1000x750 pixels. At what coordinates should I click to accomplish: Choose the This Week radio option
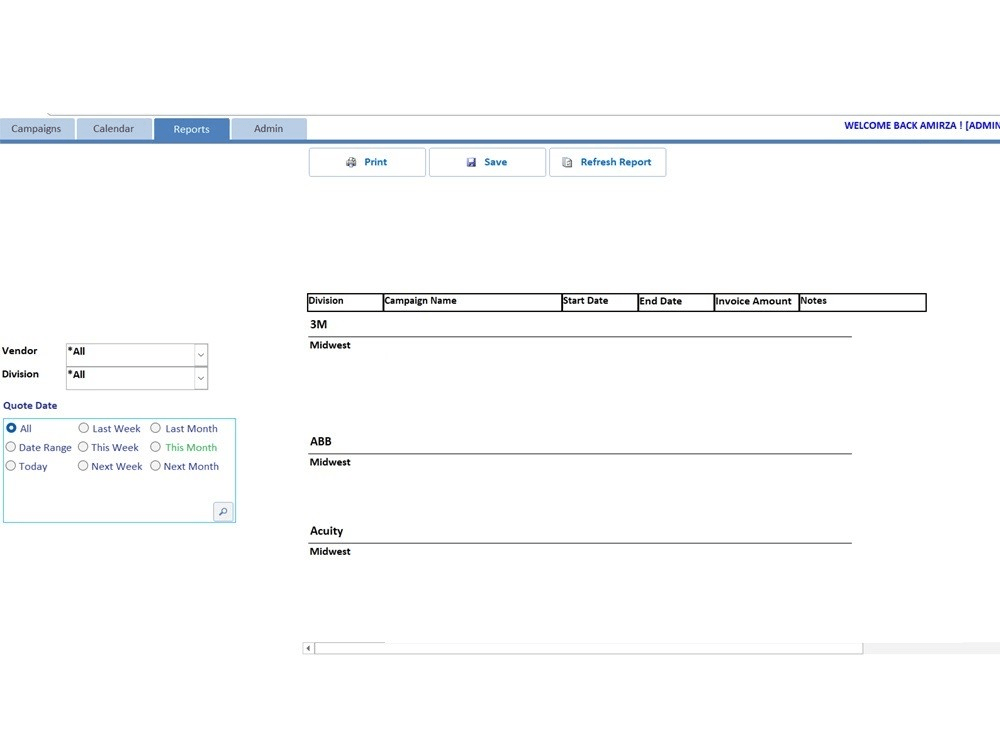[83, 447]
